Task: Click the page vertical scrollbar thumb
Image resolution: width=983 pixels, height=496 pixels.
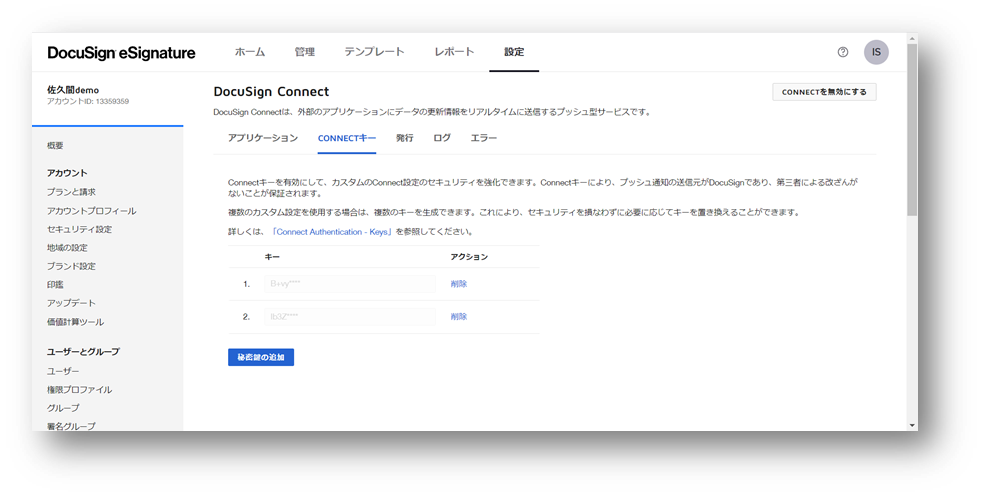Action: pyautogui.click(x=912, y=130)
